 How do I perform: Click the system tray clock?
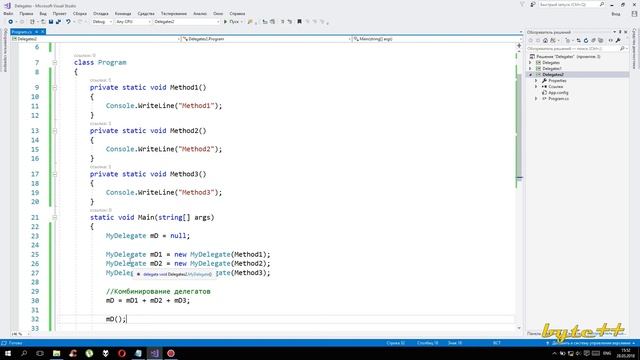pos(625,353)
